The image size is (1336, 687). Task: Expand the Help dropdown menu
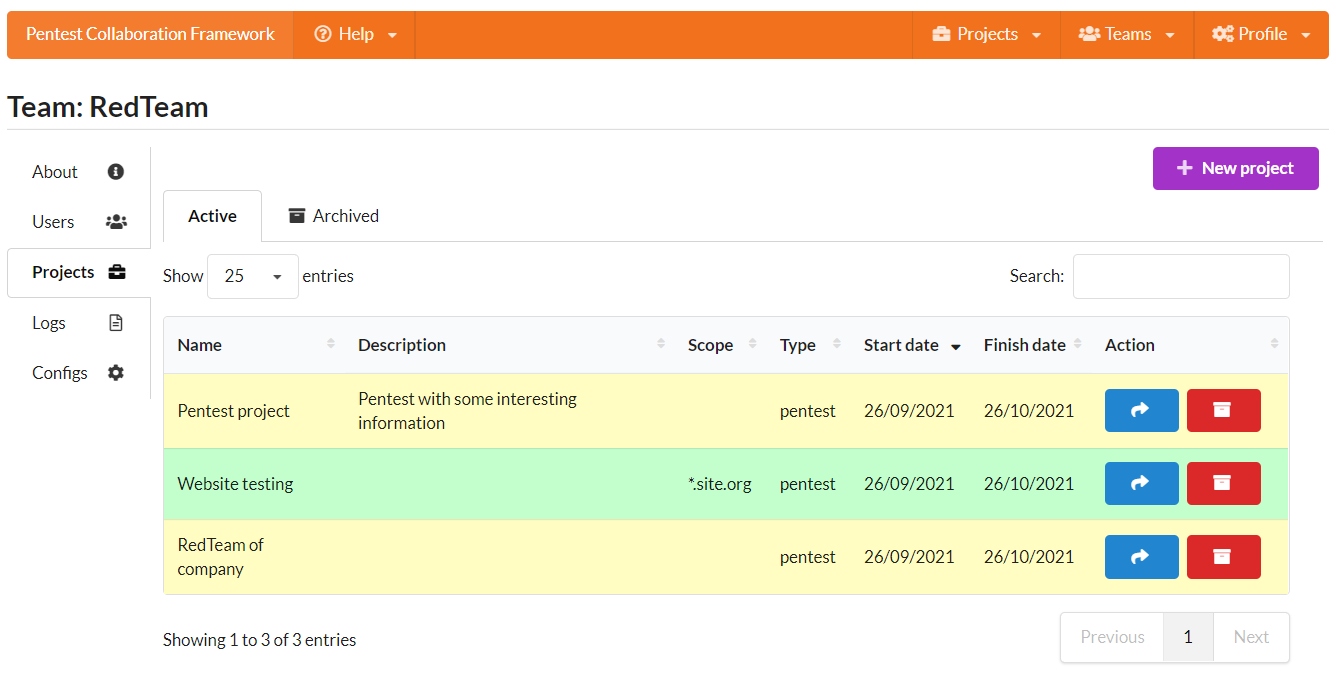pos(354,34)
